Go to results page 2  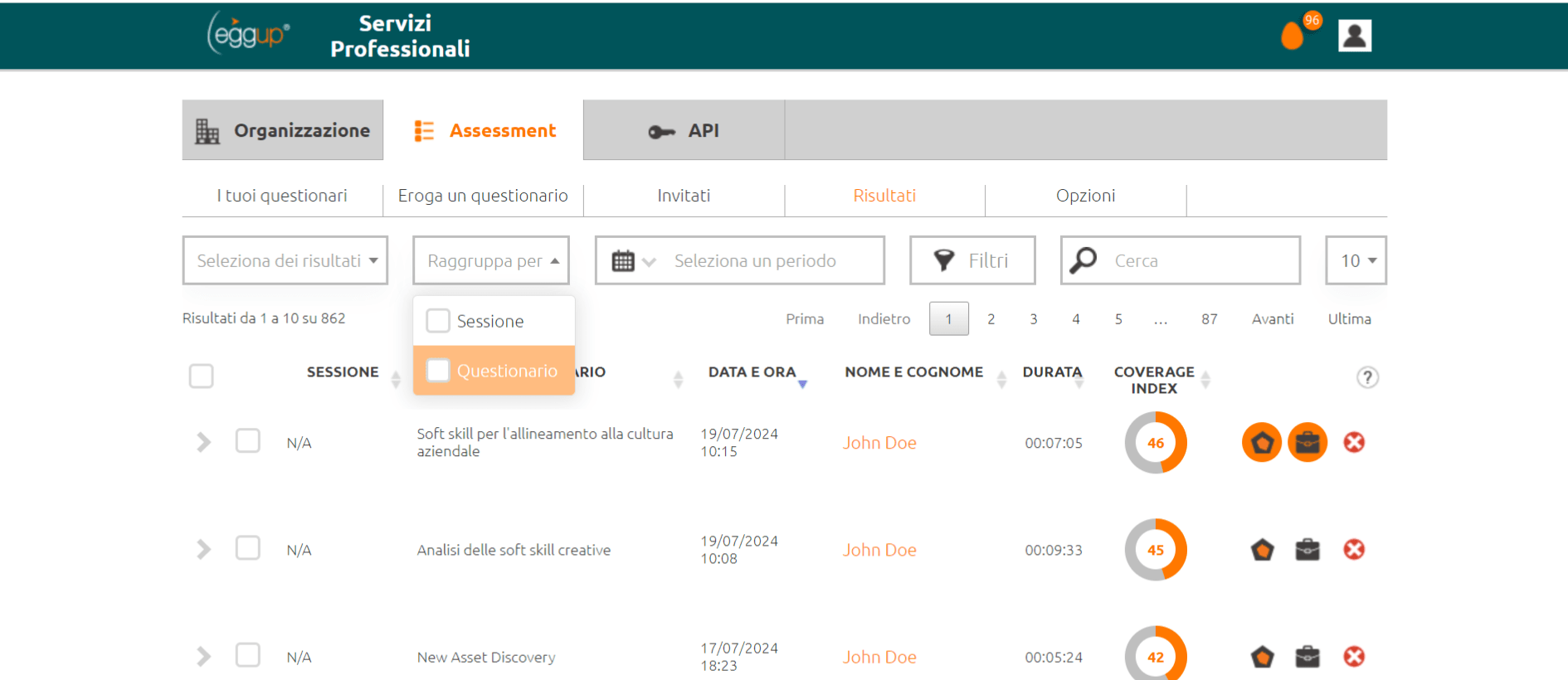991,319
